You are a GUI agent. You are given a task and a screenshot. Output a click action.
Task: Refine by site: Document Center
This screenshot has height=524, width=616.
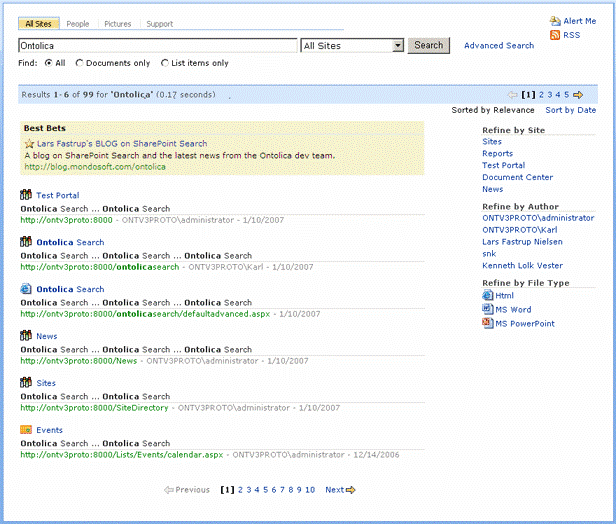click(x=517, y=177)
